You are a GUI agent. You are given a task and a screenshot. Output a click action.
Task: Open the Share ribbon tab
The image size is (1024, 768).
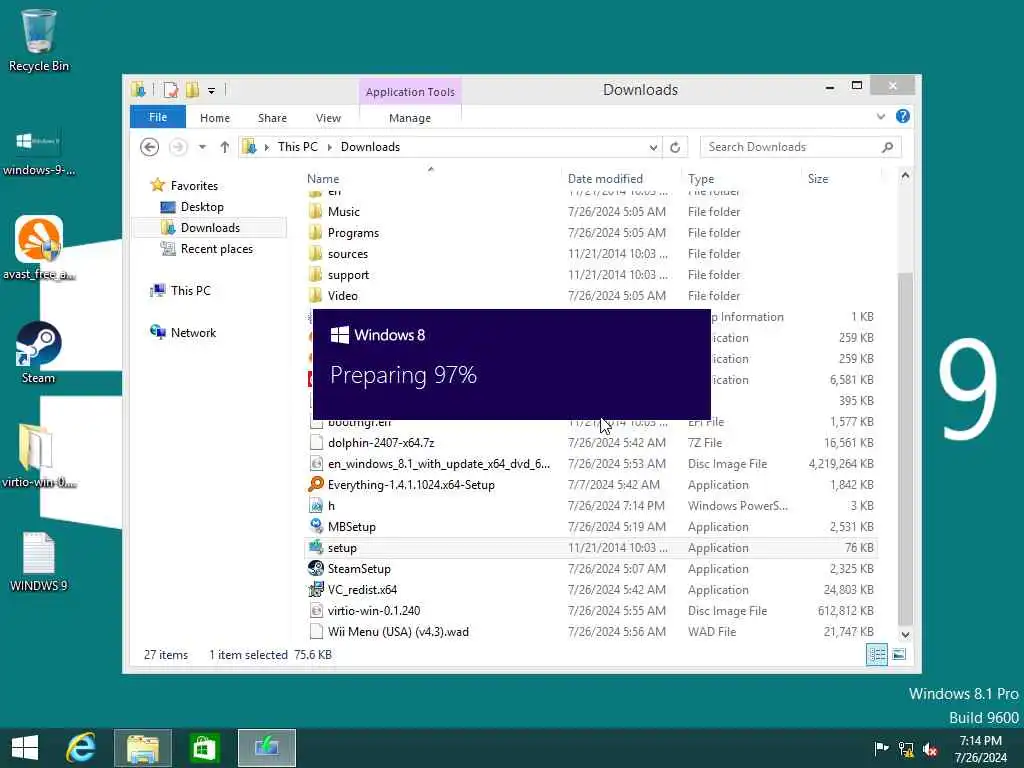272,118
